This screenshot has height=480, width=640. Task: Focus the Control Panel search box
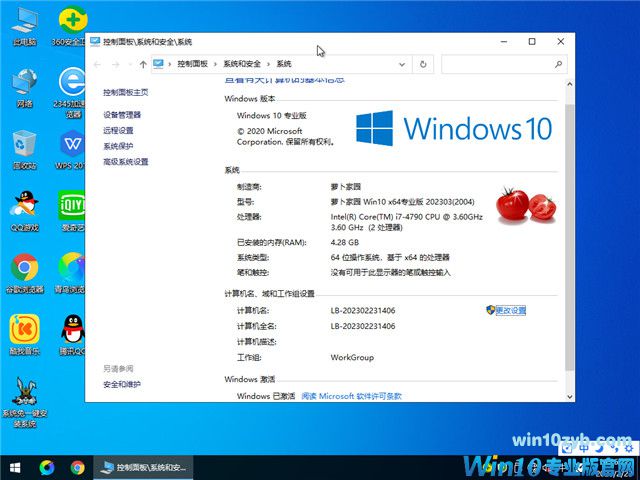click(504, 64)
